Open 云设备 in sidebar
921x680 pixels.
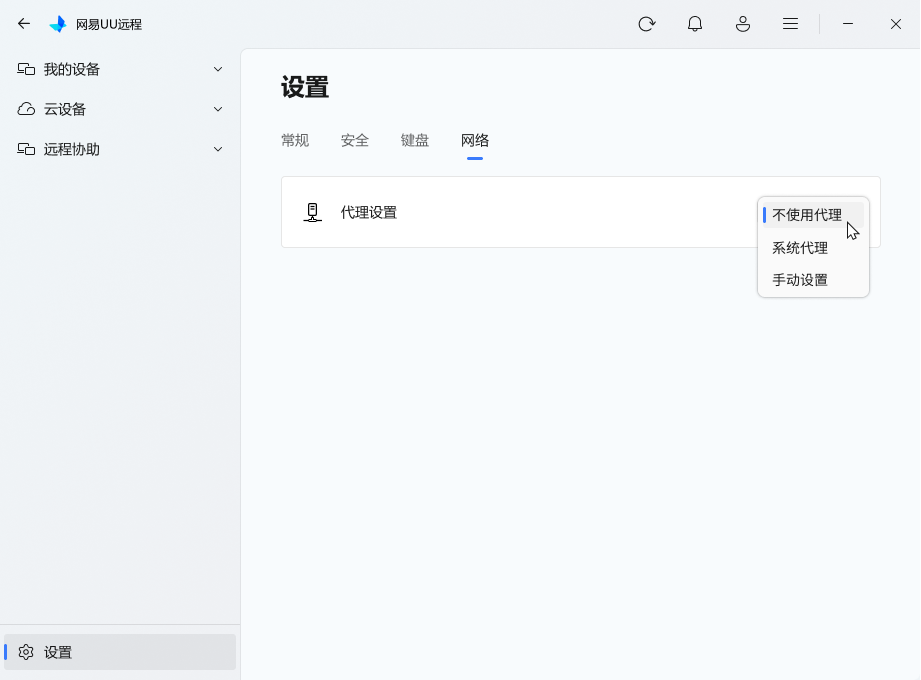click(120, 109)
